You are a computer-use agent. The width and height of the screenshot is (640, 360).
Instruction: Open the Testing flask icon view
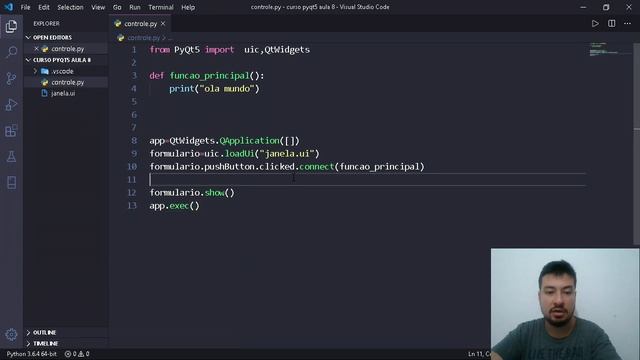(x=11, y=157)
